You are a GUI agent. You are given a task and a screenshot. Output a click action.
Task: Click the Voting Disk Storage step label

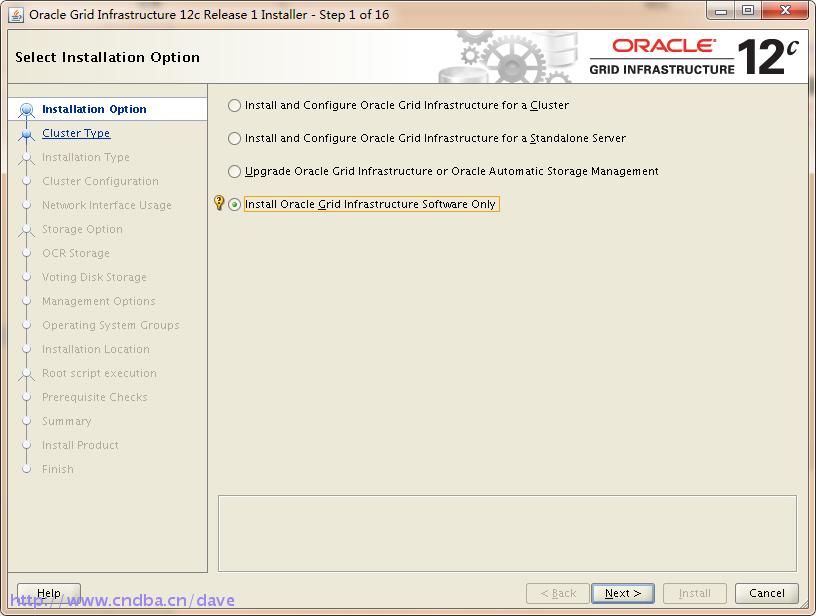pos(94,277)
